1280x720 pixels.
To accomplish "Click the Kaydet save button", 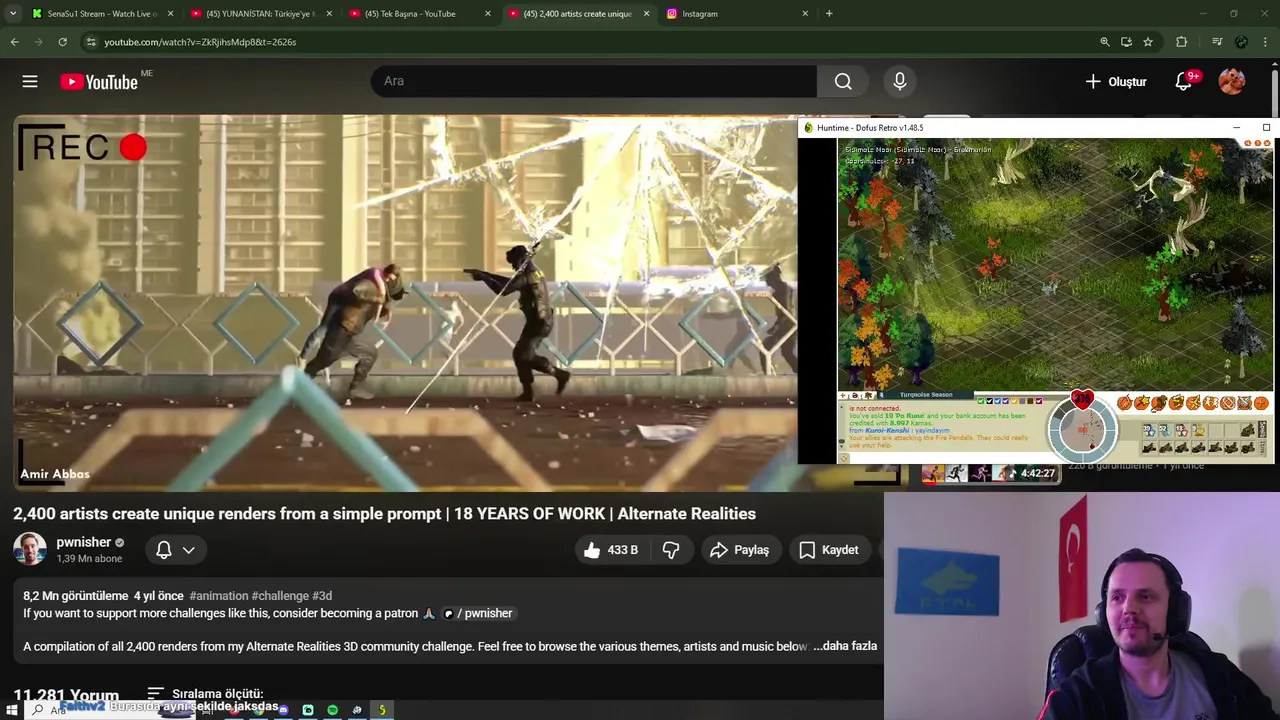I will (829, 550).
